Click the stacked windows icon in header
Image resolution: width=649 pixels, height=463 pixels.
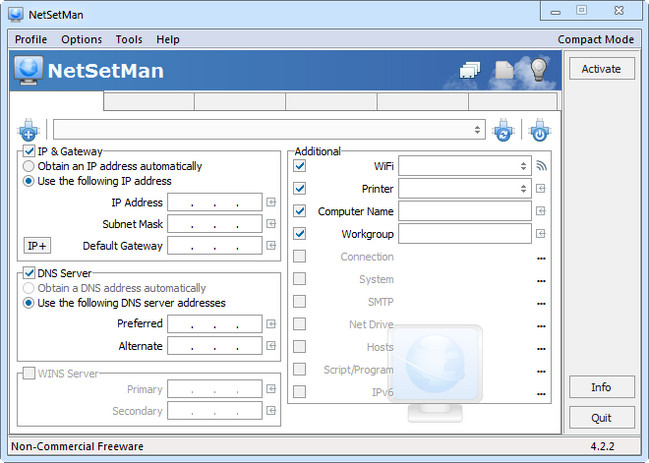470,70
